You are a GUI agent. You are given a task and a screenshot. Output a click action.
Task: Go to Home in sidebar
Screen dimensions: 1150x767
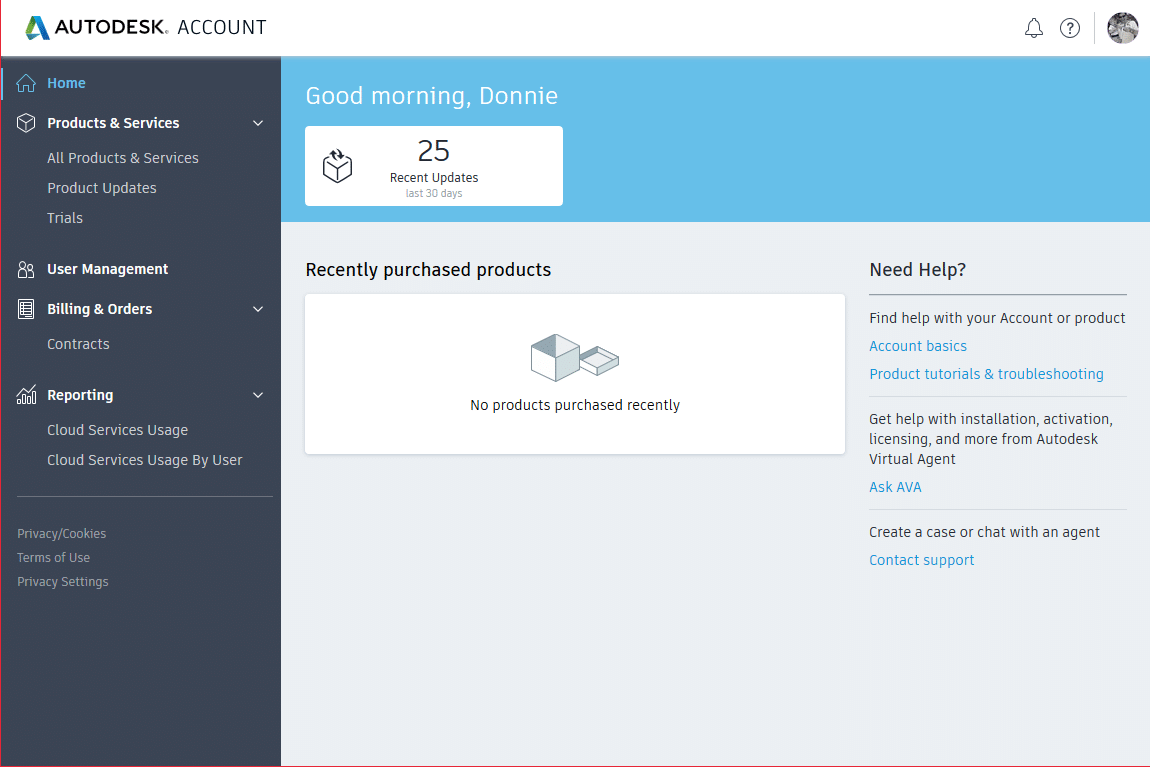67,83
